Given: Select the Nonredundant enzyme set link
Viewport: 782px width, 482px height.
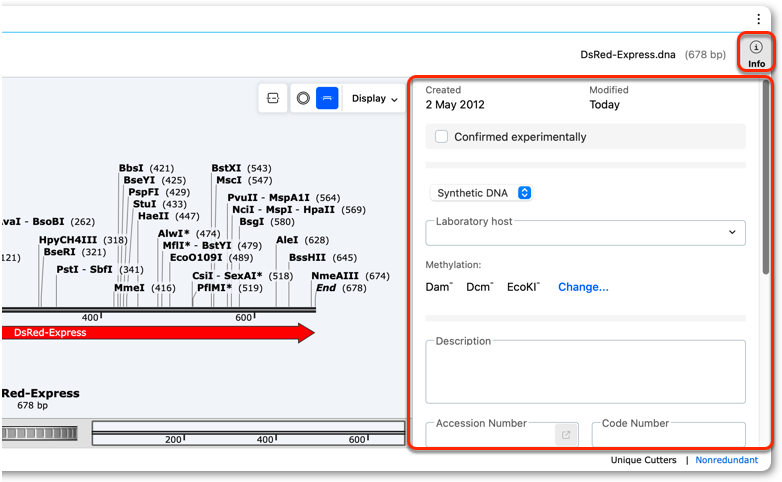Looking at the screenshot, I should [x=727, y=460].
